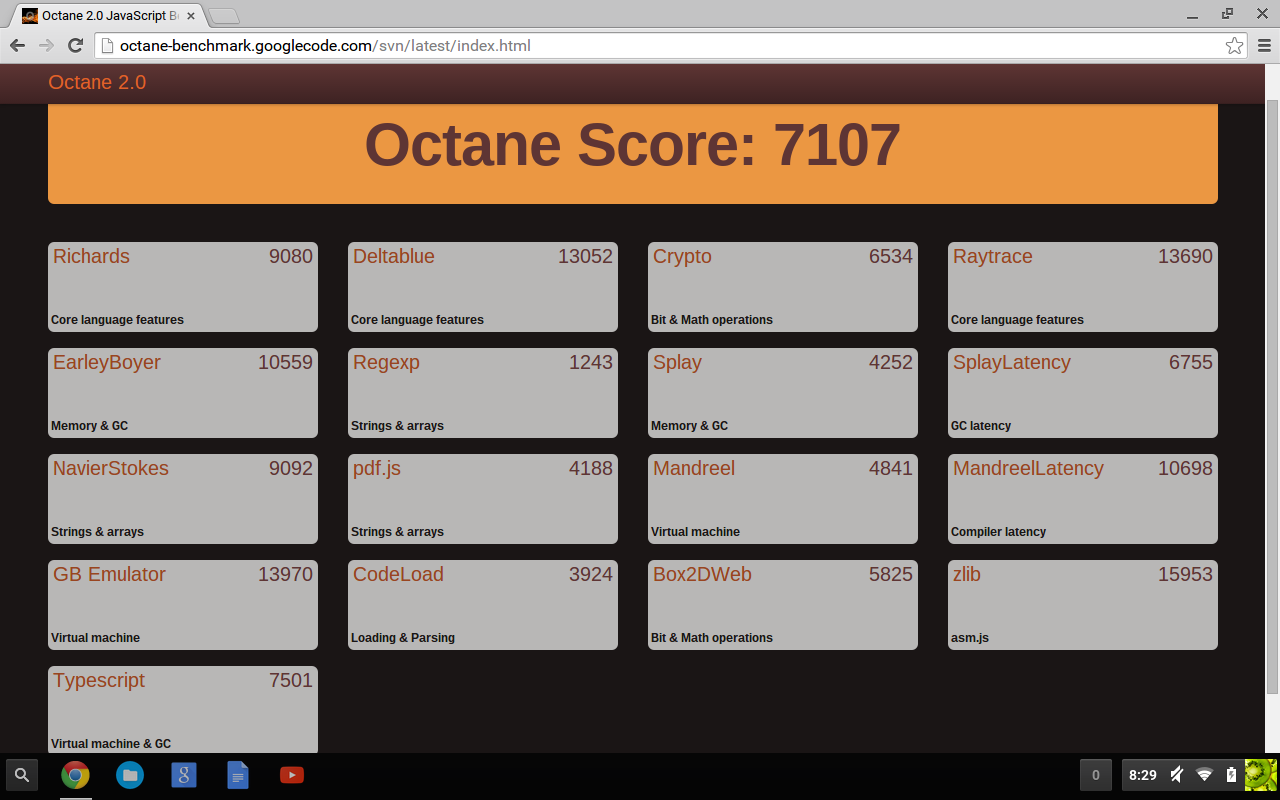Click the Octane favicon on the tab
The width and height of the screenshot is (1280, 800).
[30, 16]
